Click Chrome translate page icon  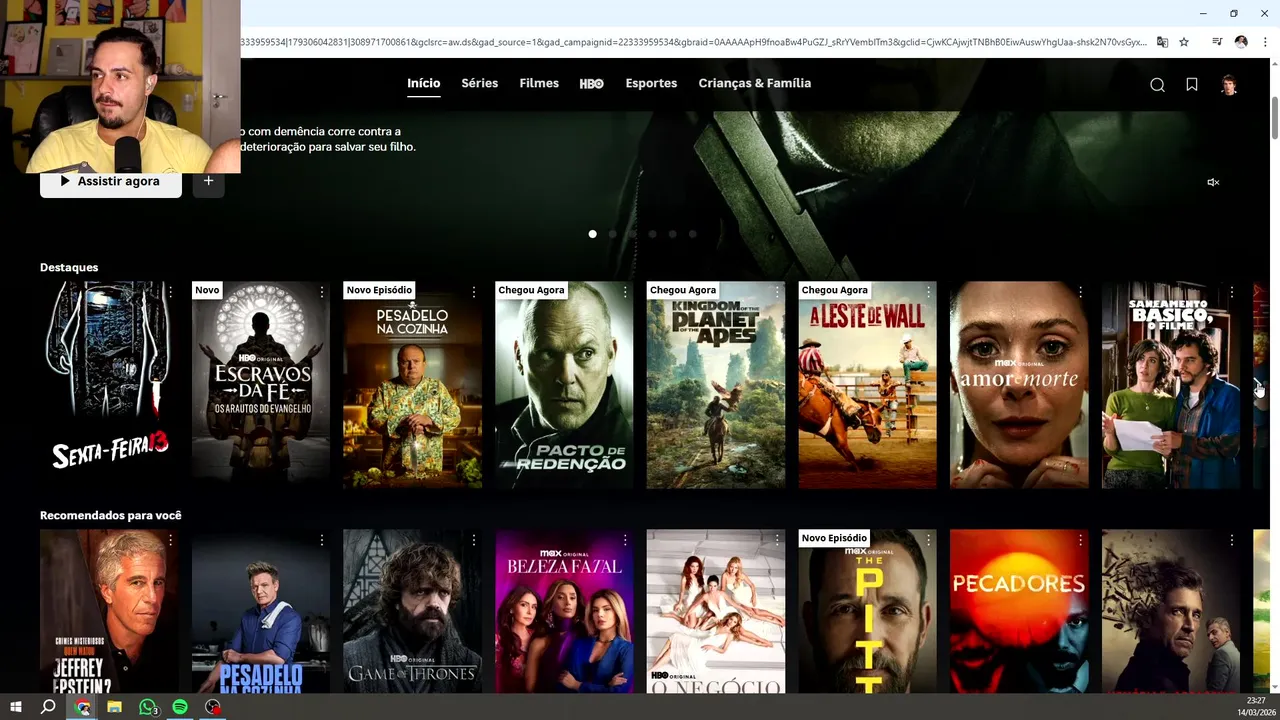pos(1162,42)
